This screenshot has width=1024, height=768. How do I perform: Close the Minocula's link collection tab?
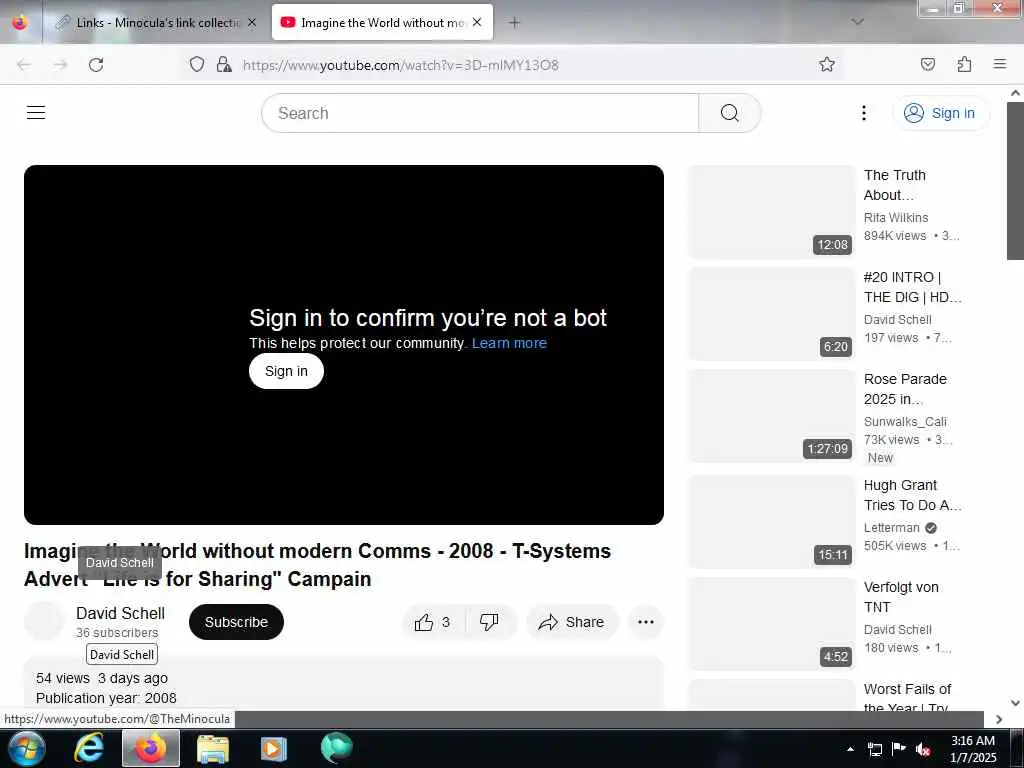252,22
